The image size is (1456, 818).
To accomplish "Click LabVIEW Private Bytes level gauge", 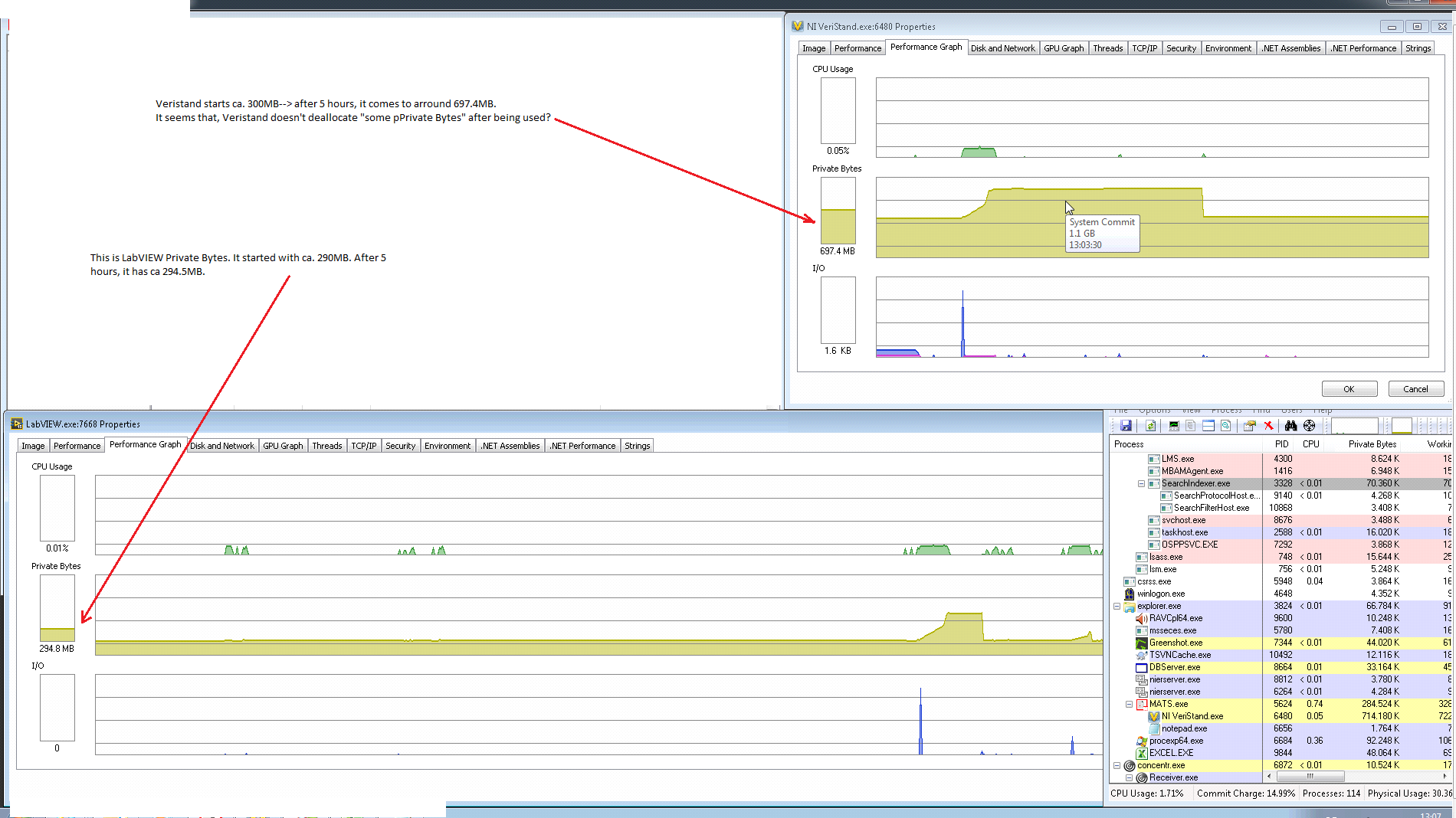I will pyautogui.click(x=57, y=608).
